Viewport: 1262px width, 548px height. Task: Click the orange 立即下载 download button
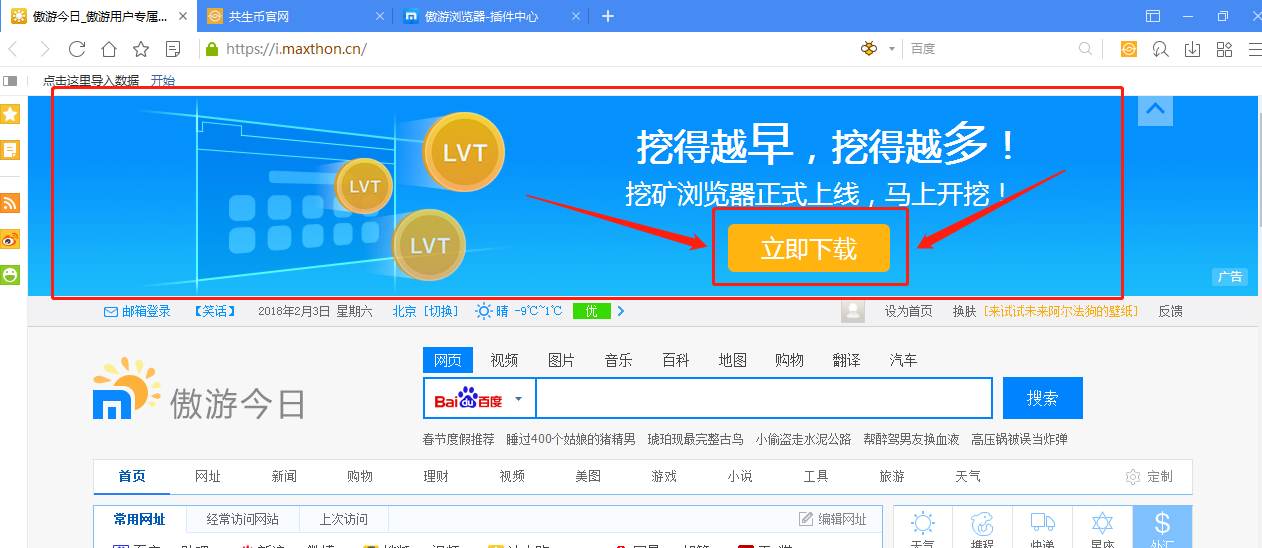(808, 248)
